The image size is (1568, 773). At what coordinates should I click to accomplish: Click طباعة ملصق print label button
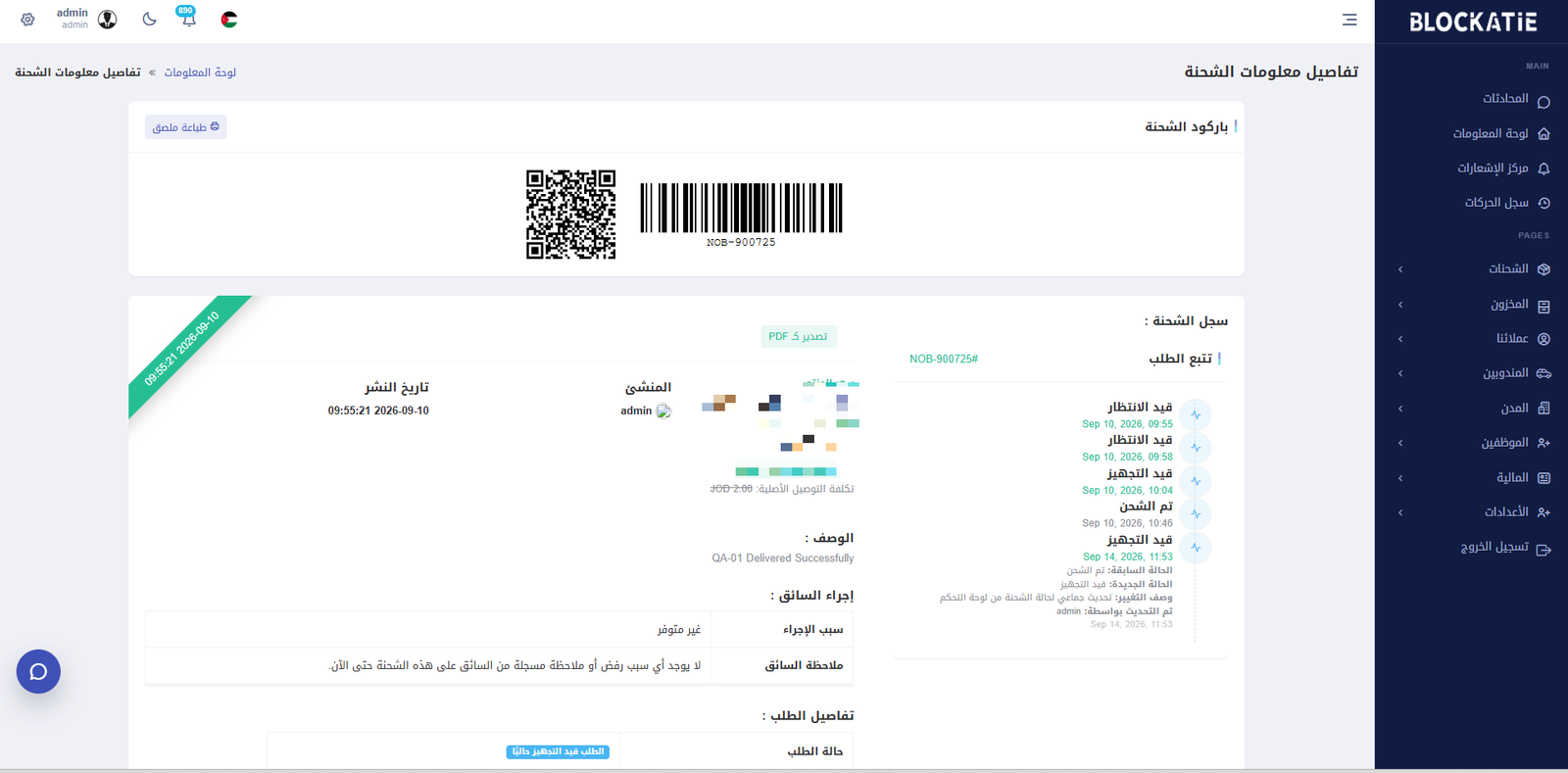point(186,126)
